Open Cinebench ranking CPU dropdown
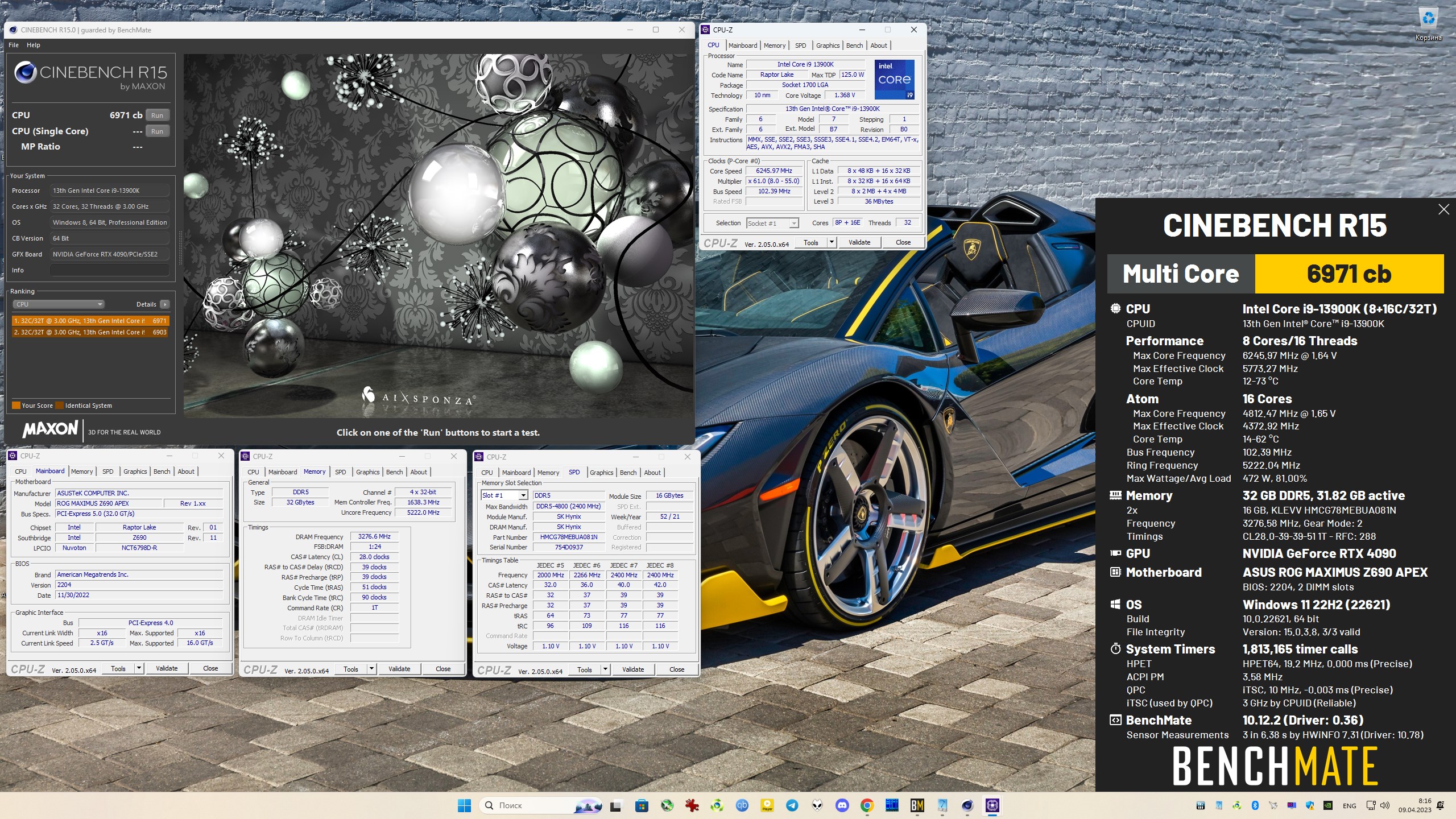This screenshot has height=819, width=1456. click(x=58, y=304)
